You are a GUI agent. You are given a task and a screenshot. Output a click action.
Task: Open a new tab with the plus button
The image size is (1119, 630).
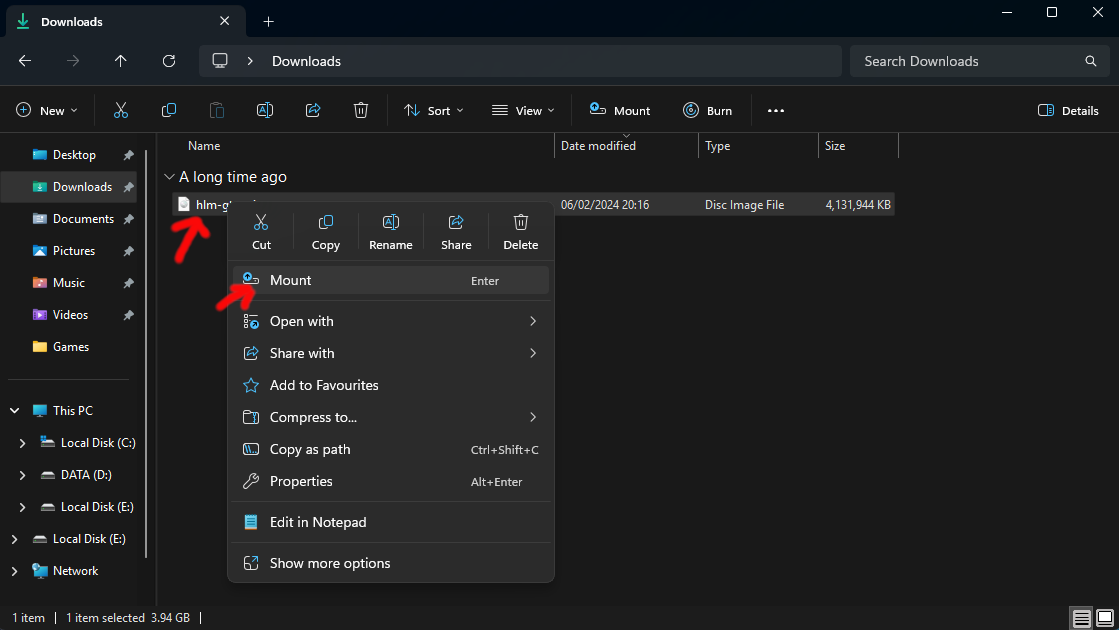click(268, 22)
